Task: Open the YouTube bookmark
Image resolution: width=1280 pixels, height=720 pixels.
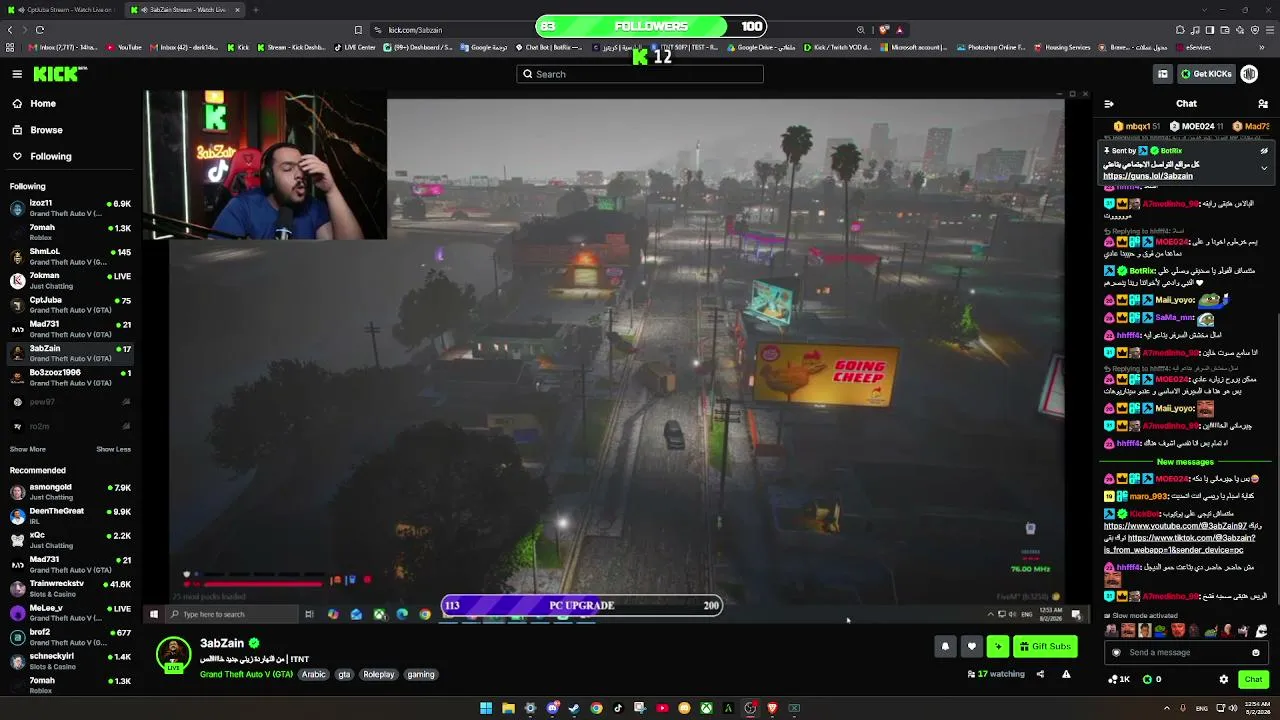Action: (124, 47)
